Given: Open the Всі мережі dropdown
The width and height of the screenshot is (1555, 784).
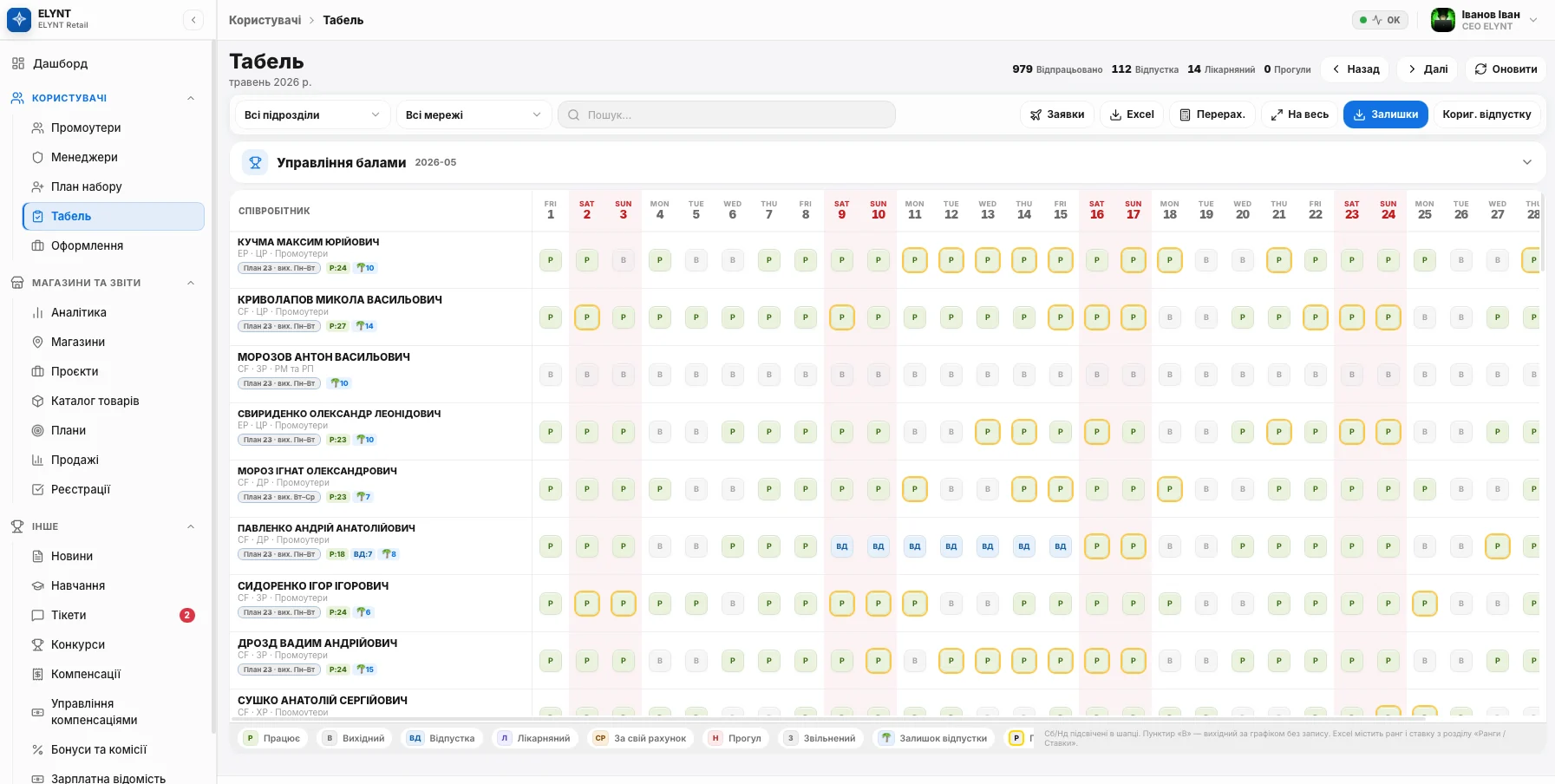Looking at the screenshot, I should [474, 114].
